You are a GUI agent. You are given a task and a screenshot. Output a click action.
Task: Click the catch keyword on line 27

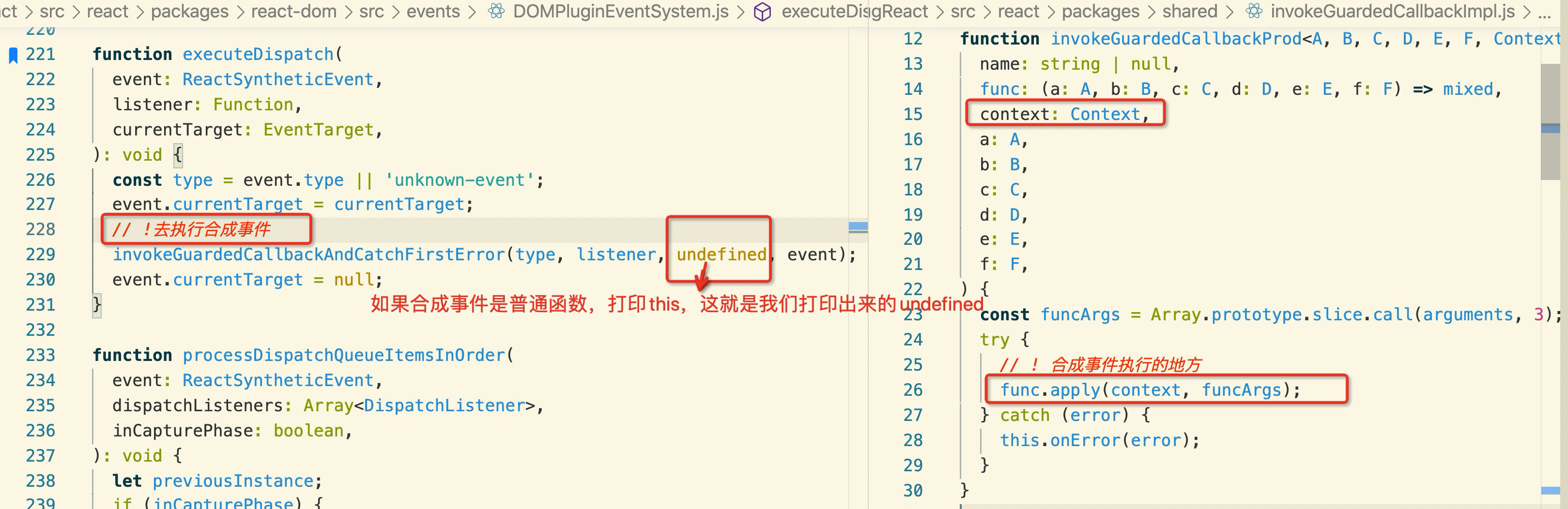click(x=1025, y=415)
